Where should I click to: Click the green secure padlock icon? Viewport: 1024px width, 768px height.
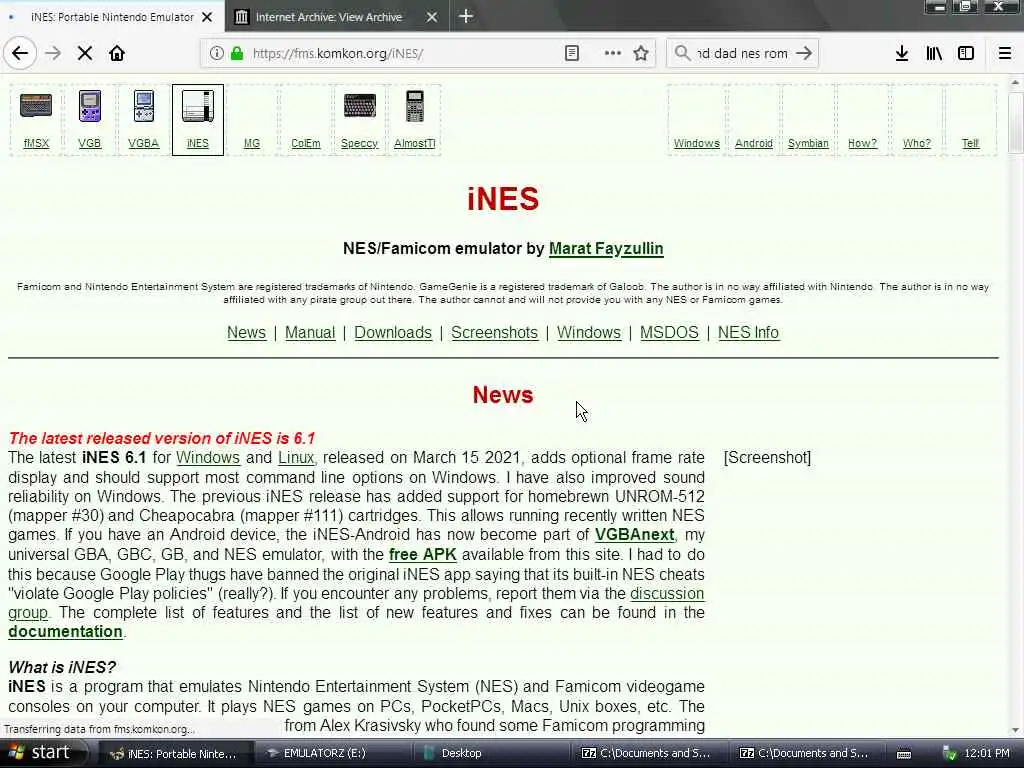coord(237,53)
